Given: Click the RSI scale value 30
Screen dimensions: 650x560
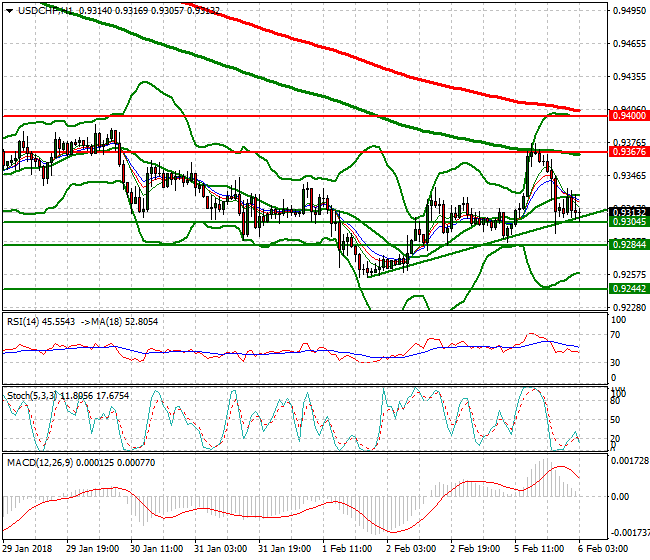Looking at the screenshot, I should click(x=616, y=363).
